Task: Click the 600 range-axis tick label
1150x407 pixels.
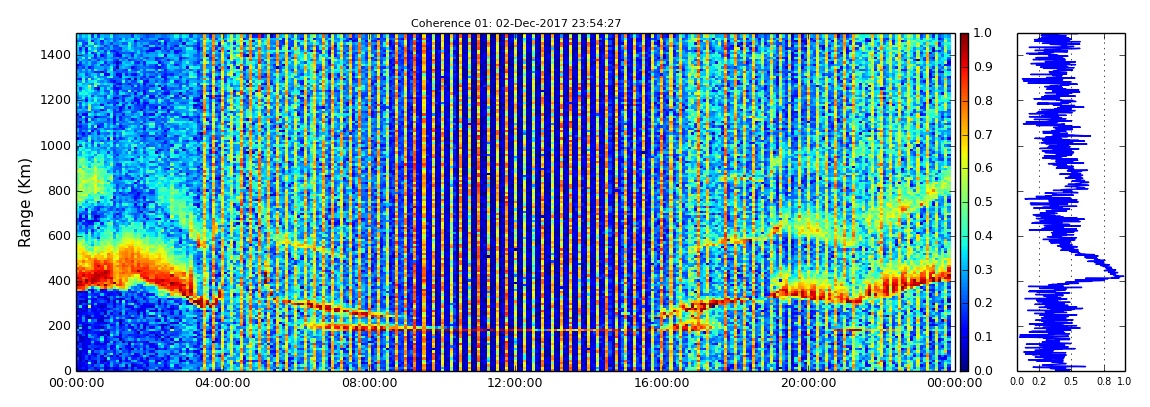Action: pyautogui.click(x=61, y=235)
